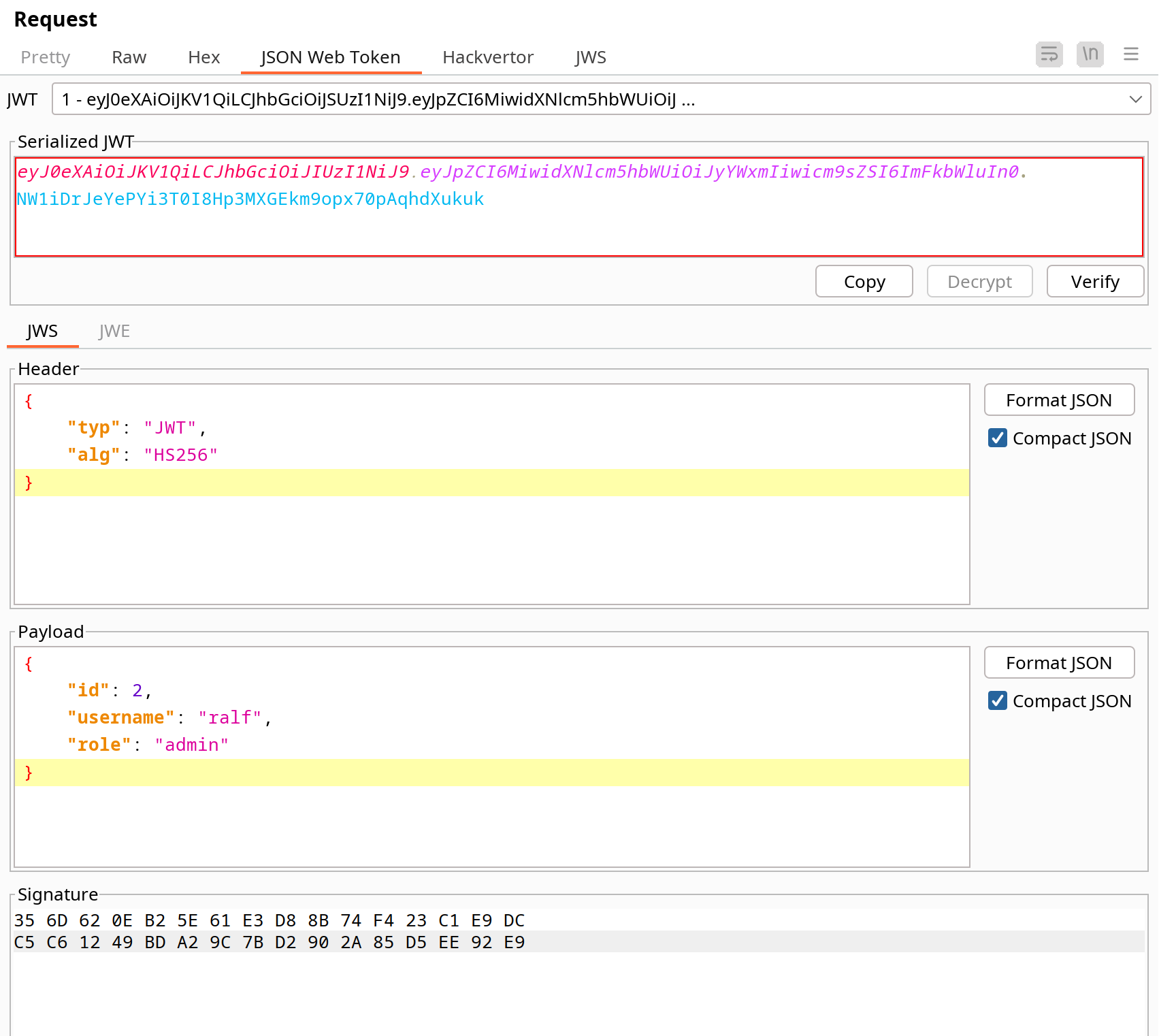This screenshot has height=1036, width=1159.
Task: Switch to the Raw tab
Action: [129, 57]
